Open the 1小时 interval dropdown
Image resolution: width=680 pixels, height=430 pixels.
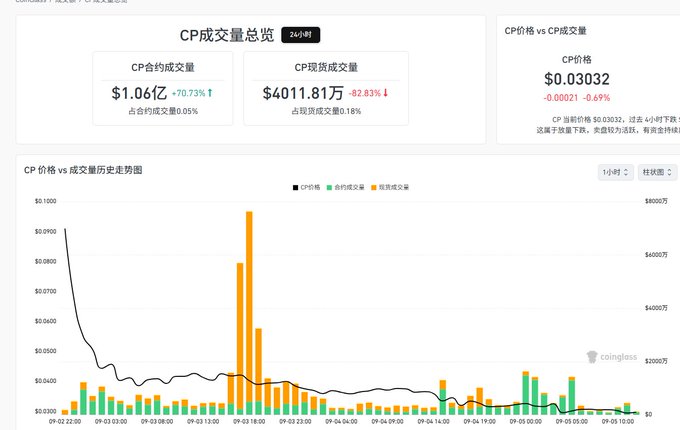(615, 172)
